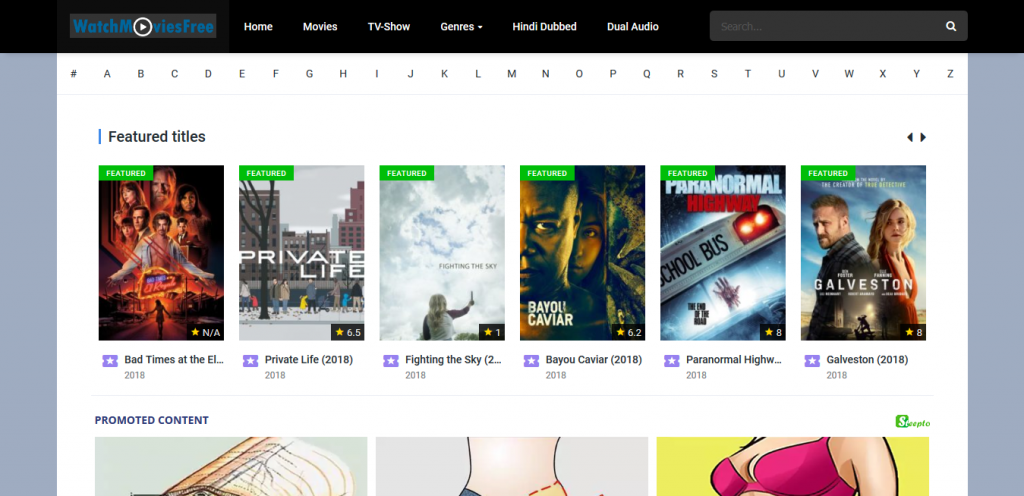Image resolution: width=1024 pixels, height=496 pixels.
Task: Filter titles starting with R
Action: [x=680, y=74]
